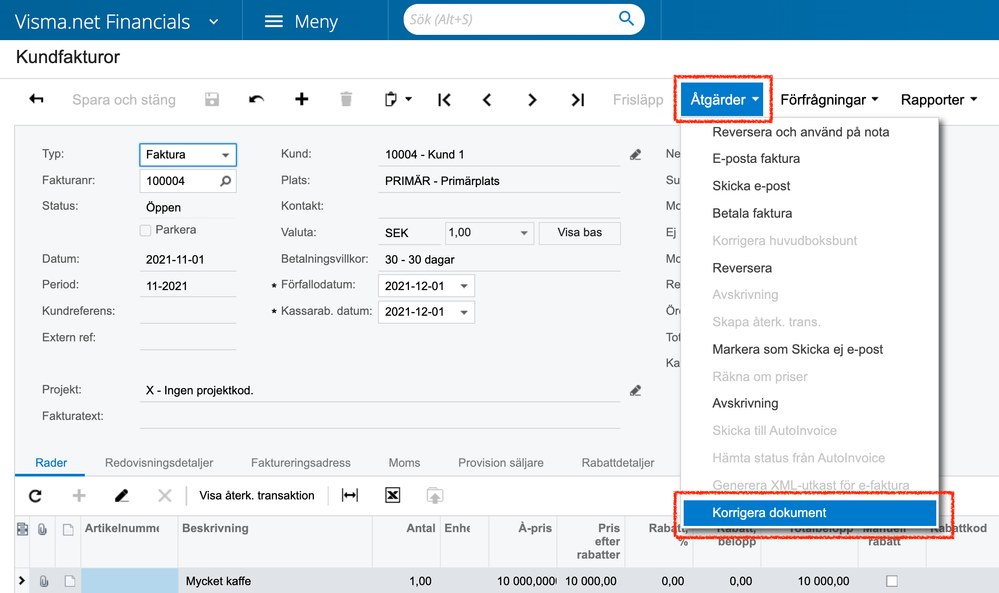Choose Skicka e-post menu item

pyautogui.click(x=751, y=186)
